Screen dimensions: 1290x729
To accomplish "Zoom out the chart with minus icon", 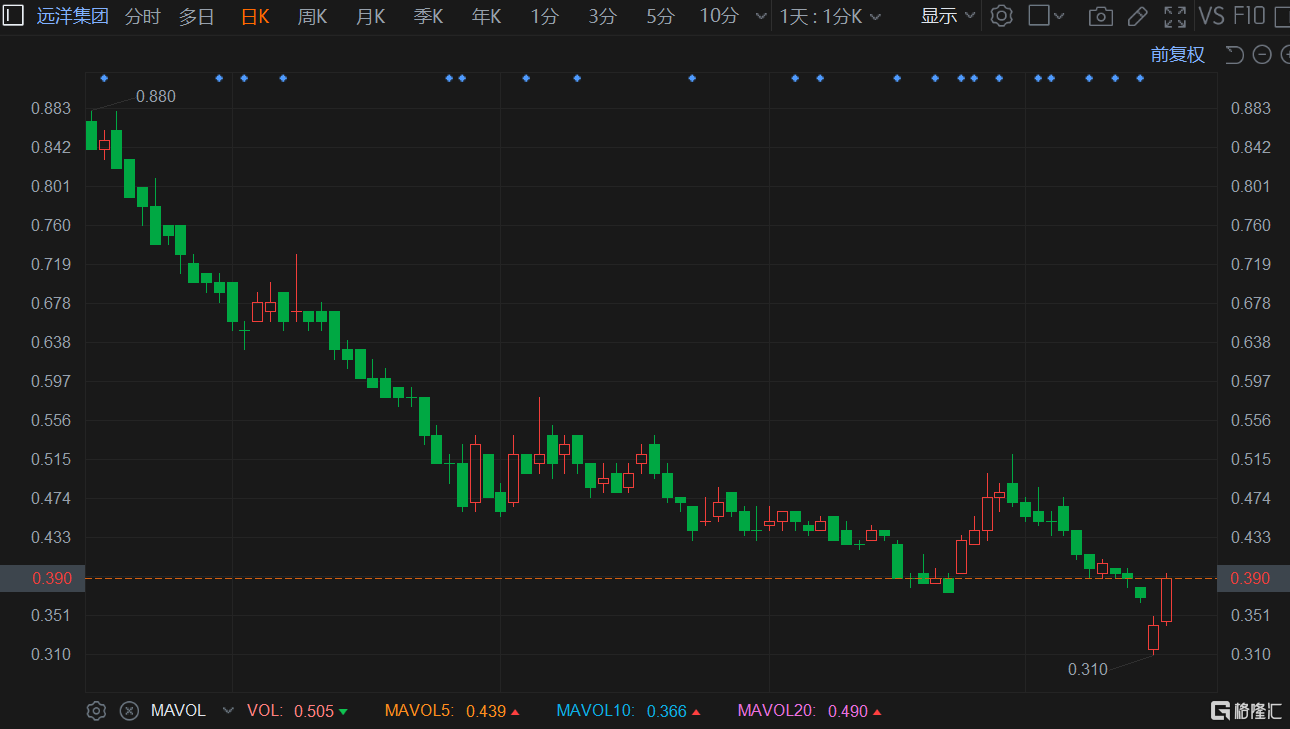I will pyautogui.click(x=1262, y=55).
